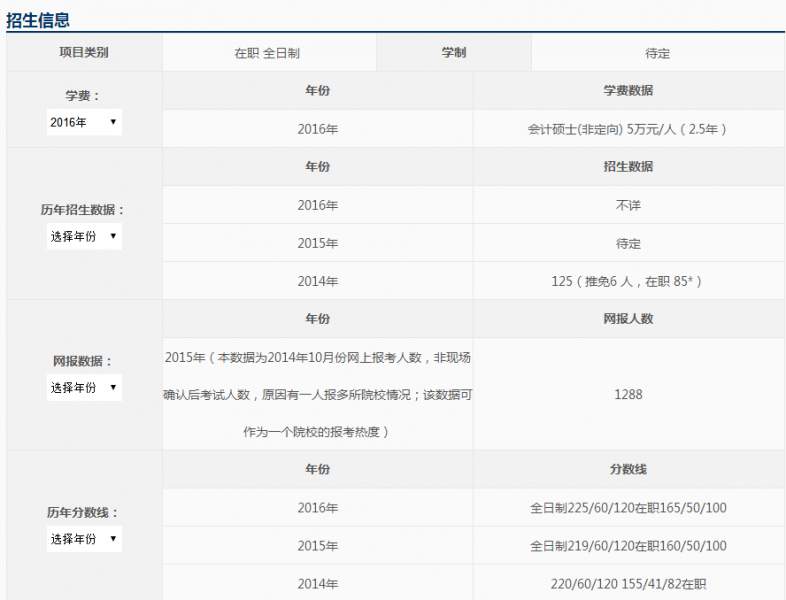The width and height of the screenshot is (786, 600).
Task: Select the 125（推免6 人，在职 85*） cell
Action: [628, 281]
